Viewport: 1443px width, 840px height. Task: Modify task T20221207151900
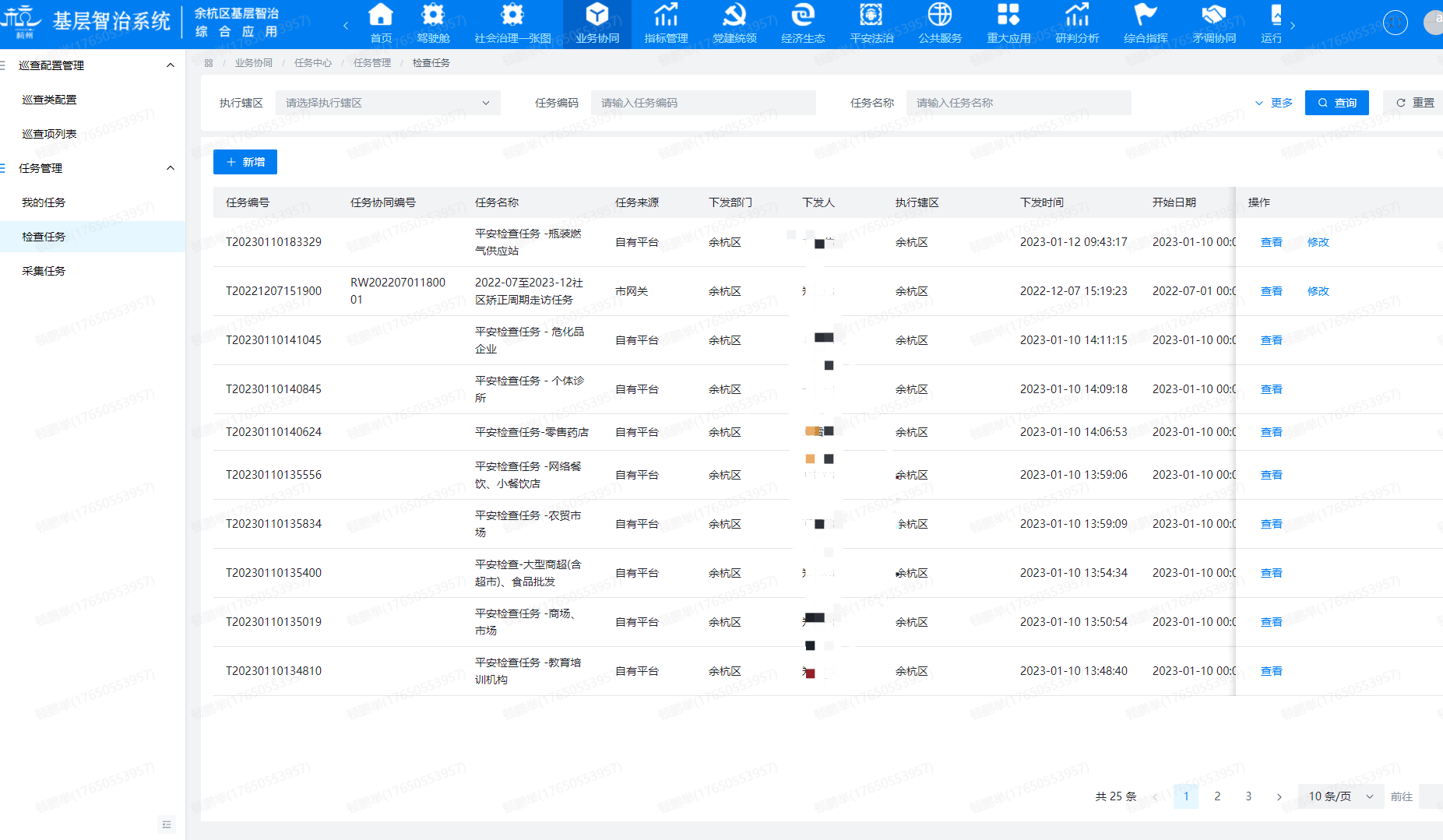(1318, 291)
